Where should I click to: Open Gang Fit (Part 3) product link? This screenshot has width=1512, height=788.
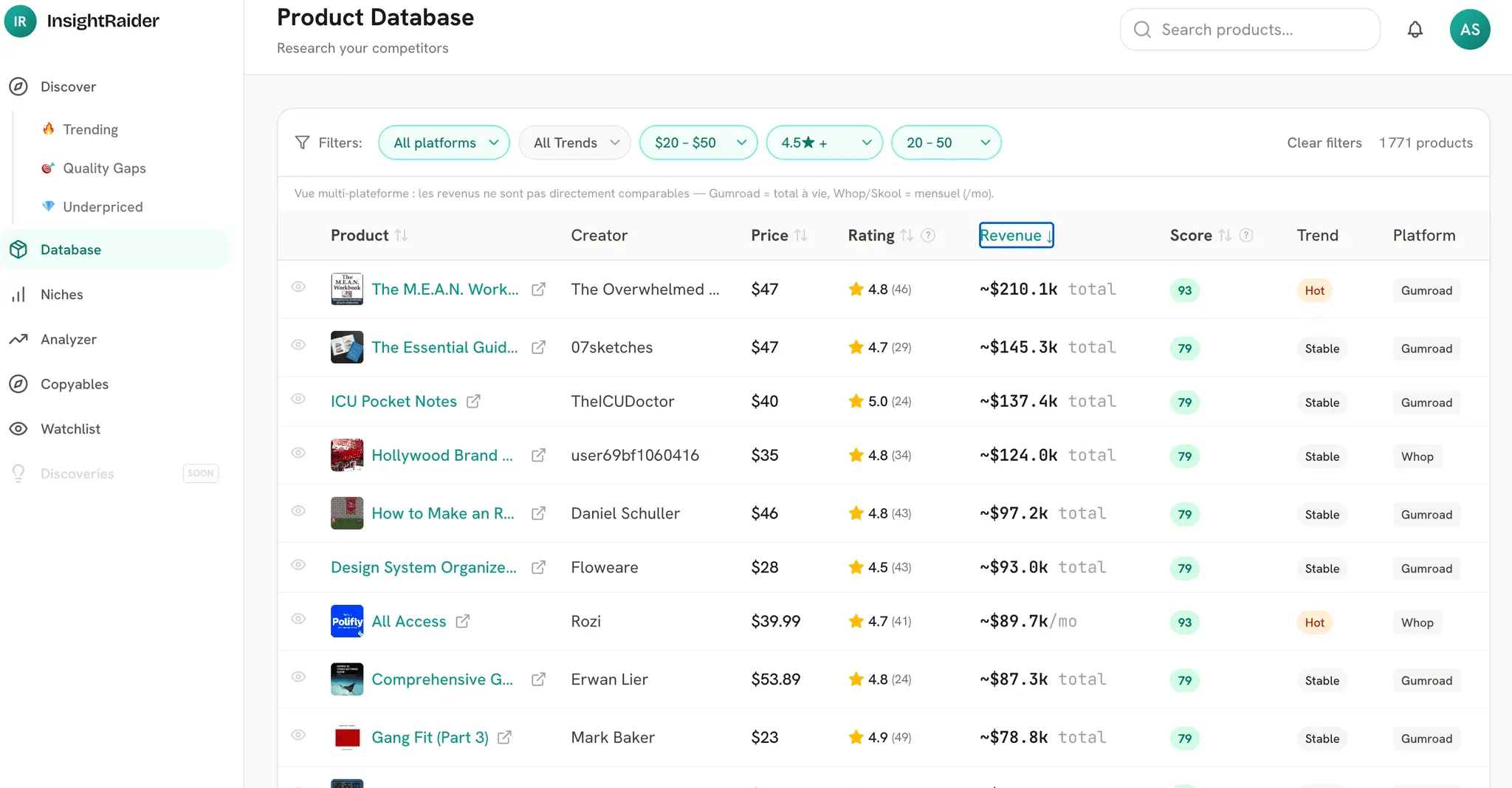tap(430, 737)
